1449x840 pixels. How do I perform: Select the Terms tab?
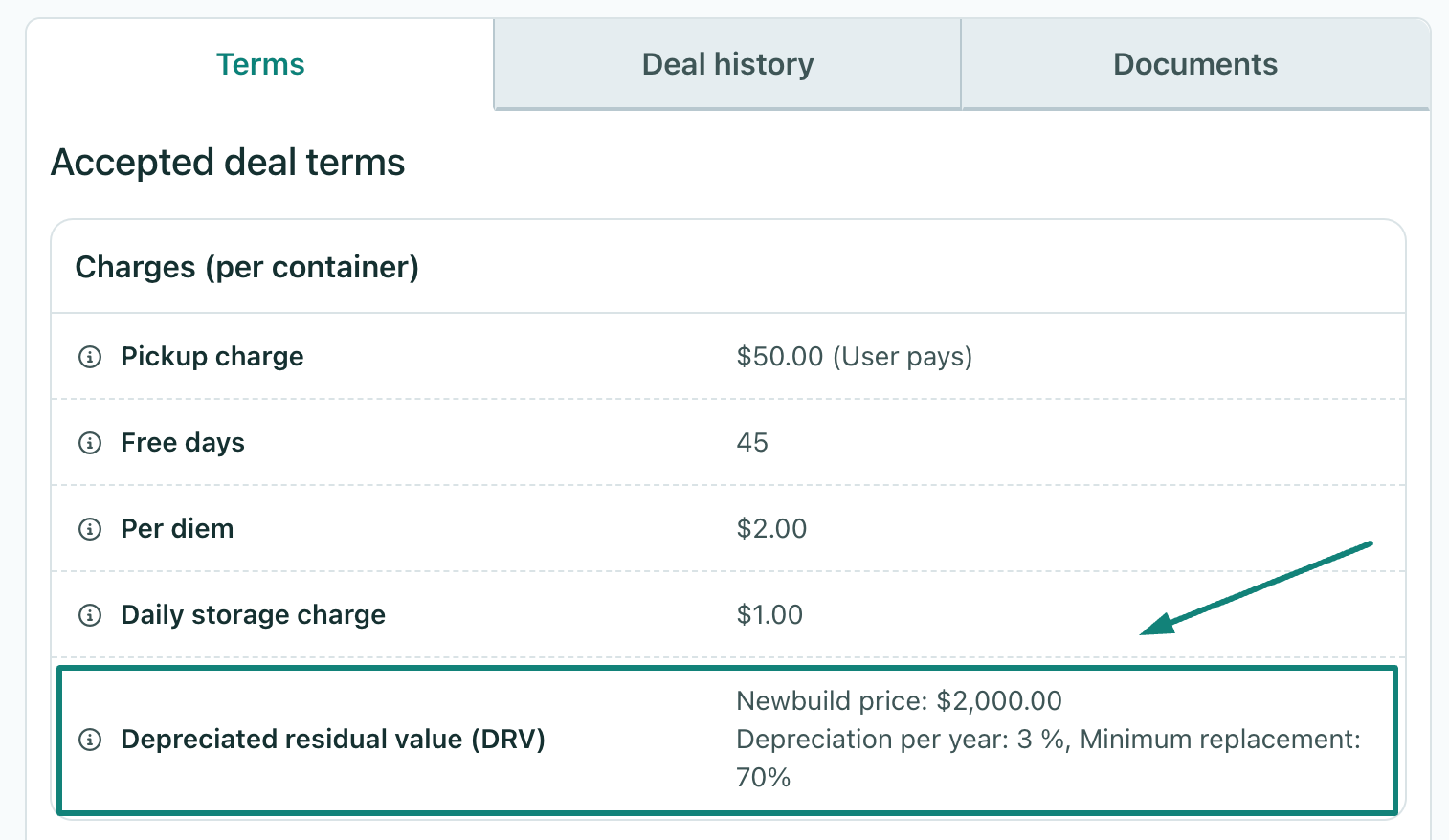click(x=260, y=63)
